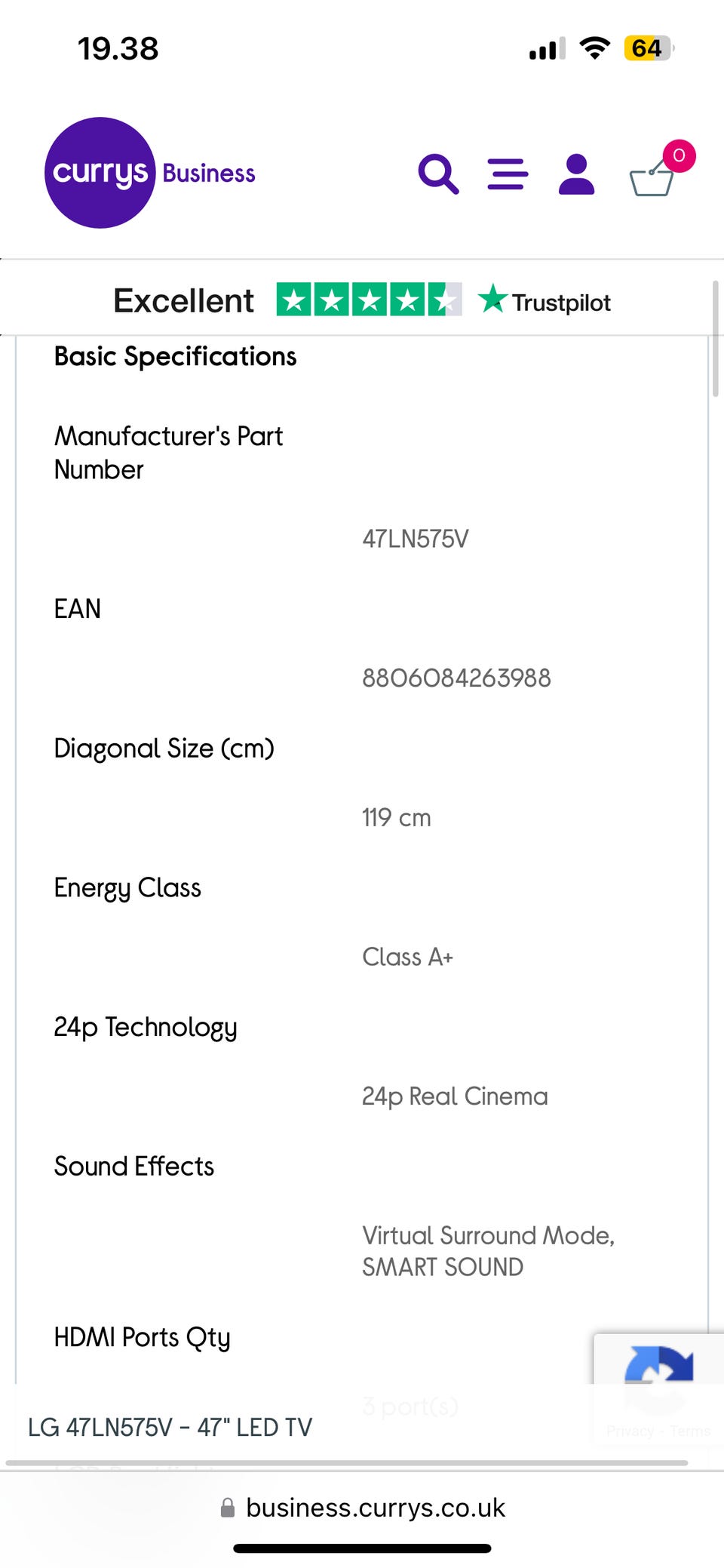Click the page vertical scrollbar

click(715, 340)
